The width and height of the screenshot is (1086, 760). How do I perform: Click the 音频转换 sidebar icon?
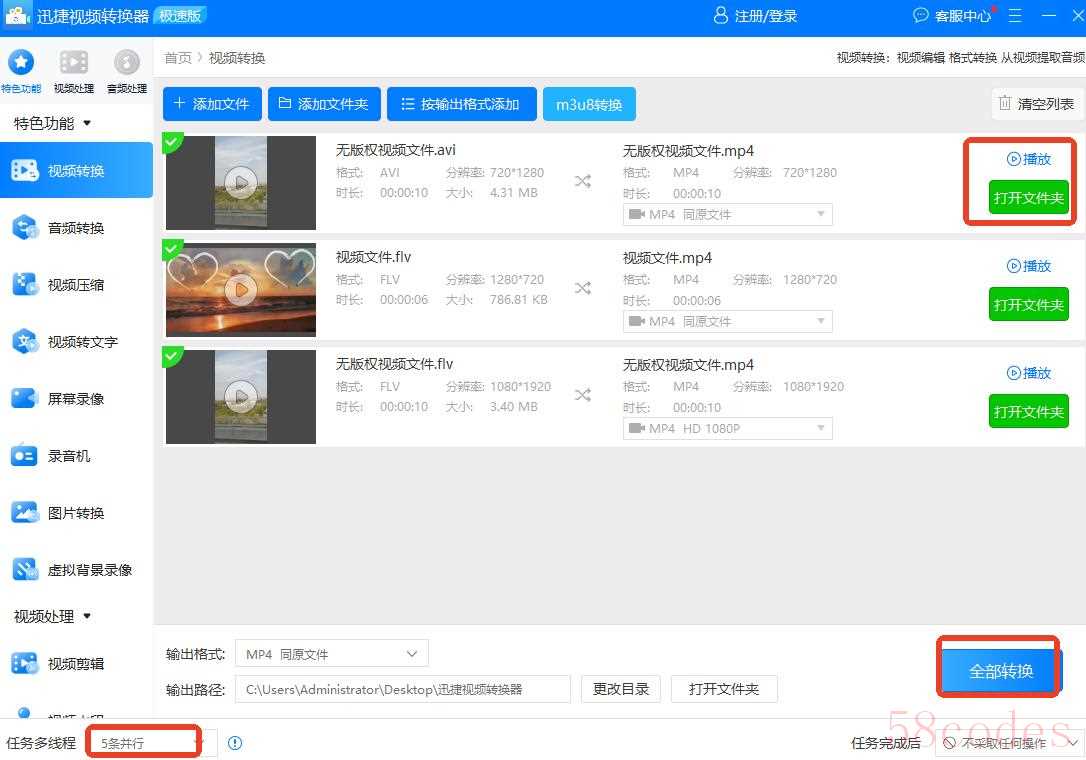coord(25,228)
